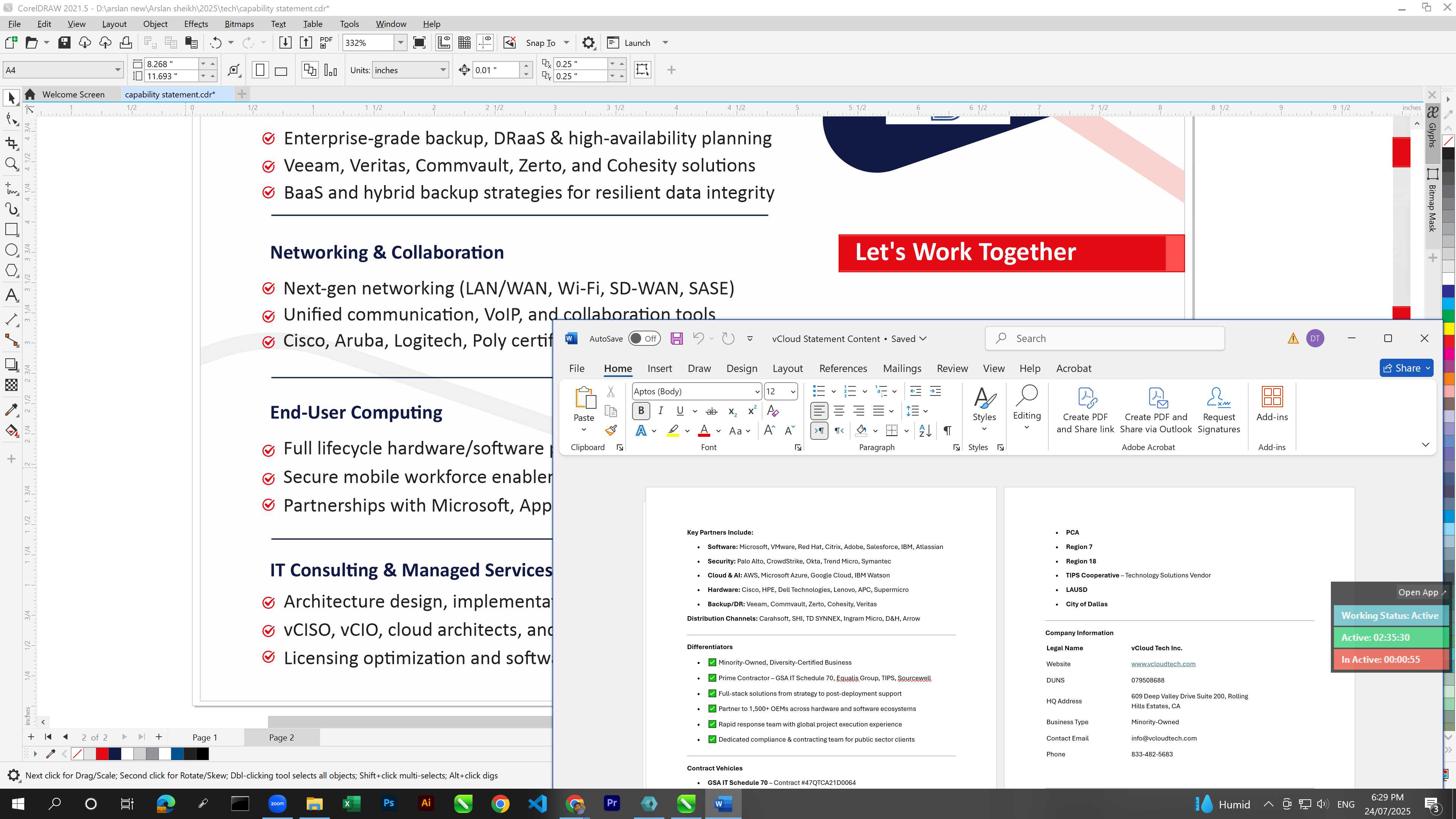
Task: Click the Open App button in tracker widget
Action: [x=1421, y=592]
